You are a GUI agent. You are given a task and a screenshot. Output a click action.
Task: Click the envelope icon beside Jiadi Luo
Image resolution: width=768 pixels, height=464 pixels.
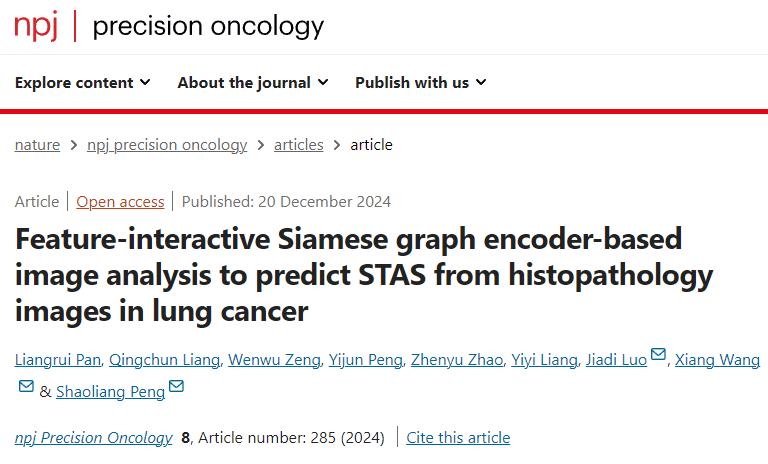[x=658, y=356]
